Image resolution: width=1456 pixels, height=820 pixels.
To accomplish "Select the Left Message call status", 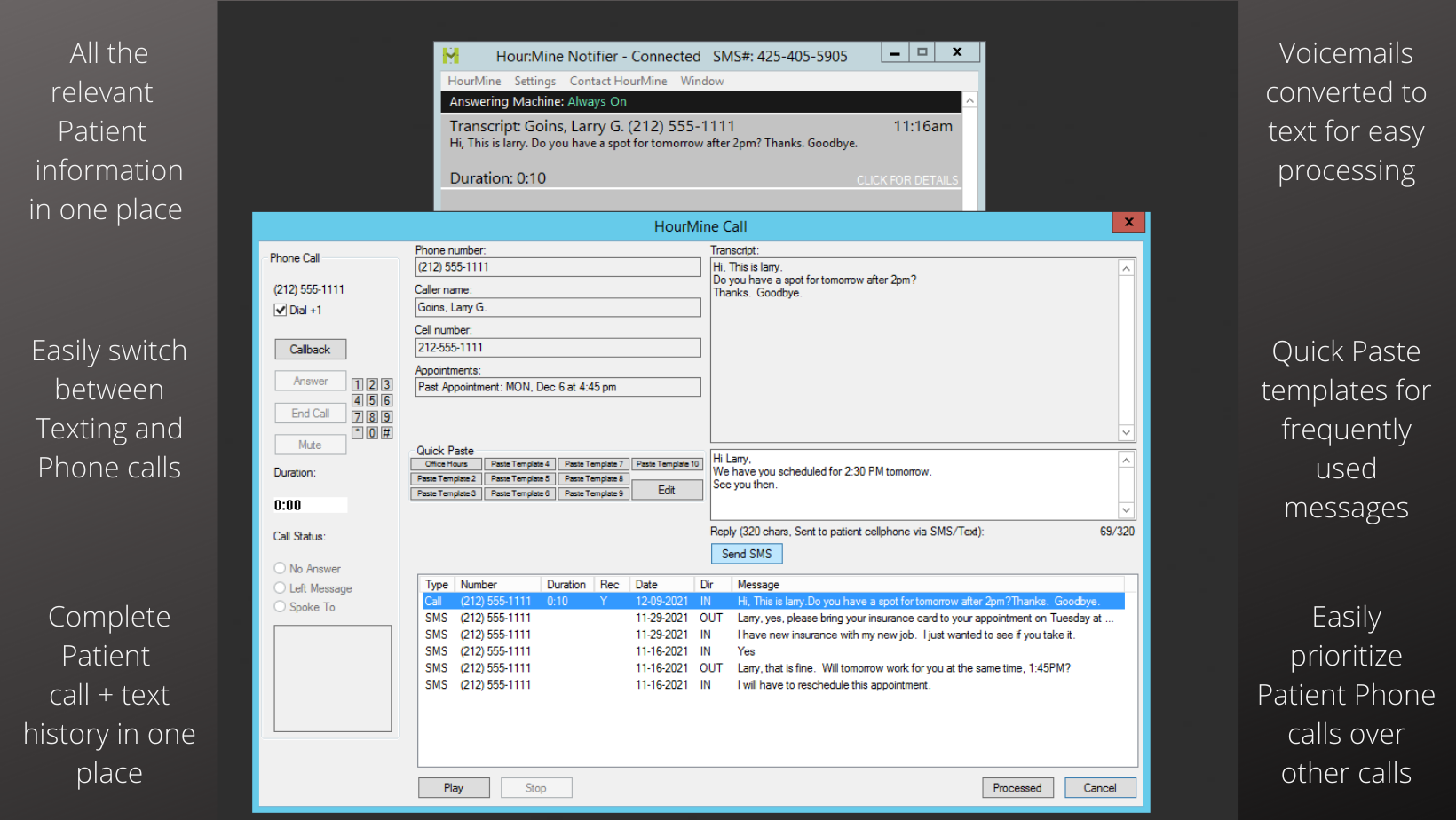I will tap(280, 587).
